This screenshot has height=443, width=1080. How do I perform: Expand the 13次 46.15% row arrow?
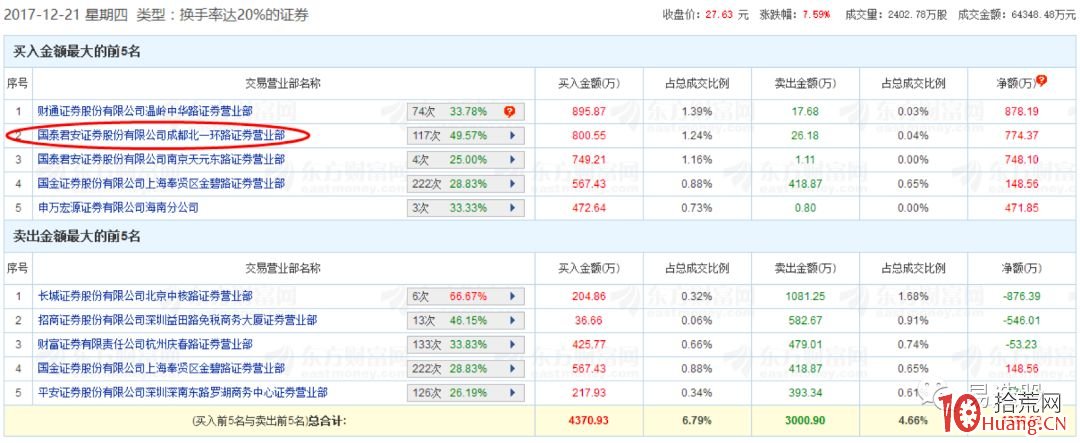click(513, 320)
